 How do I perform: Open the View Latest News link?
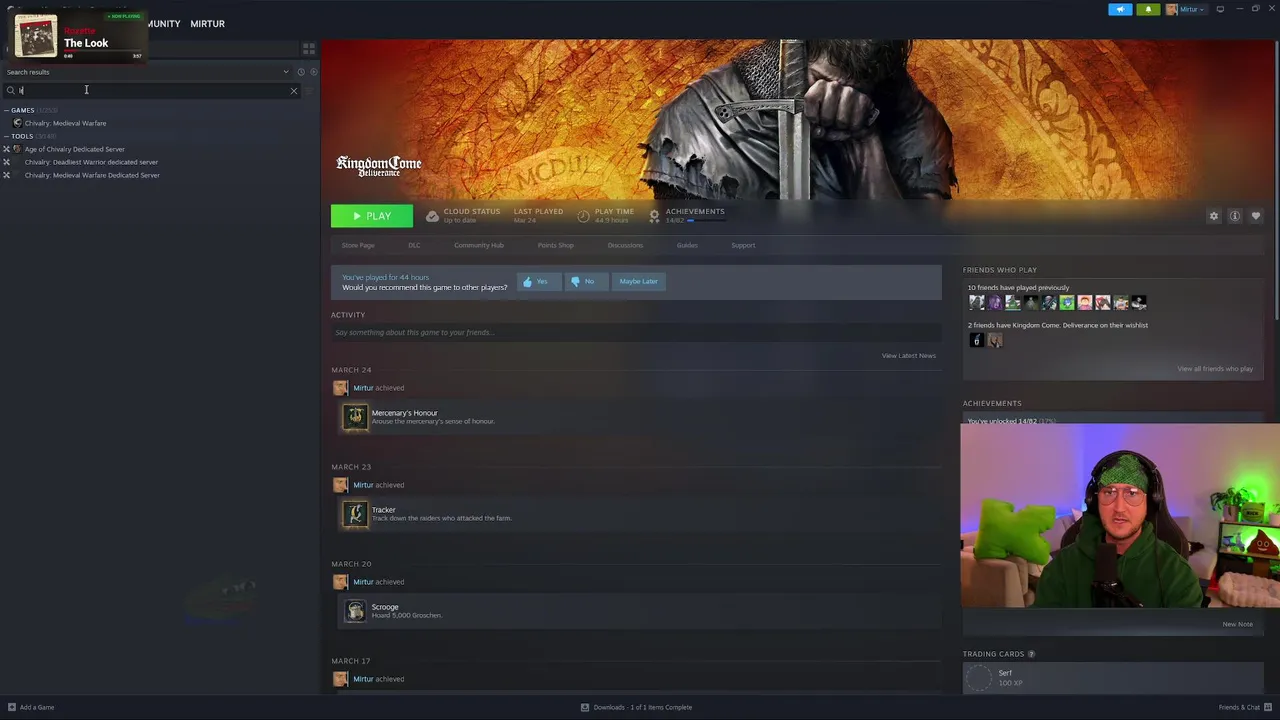909,356
